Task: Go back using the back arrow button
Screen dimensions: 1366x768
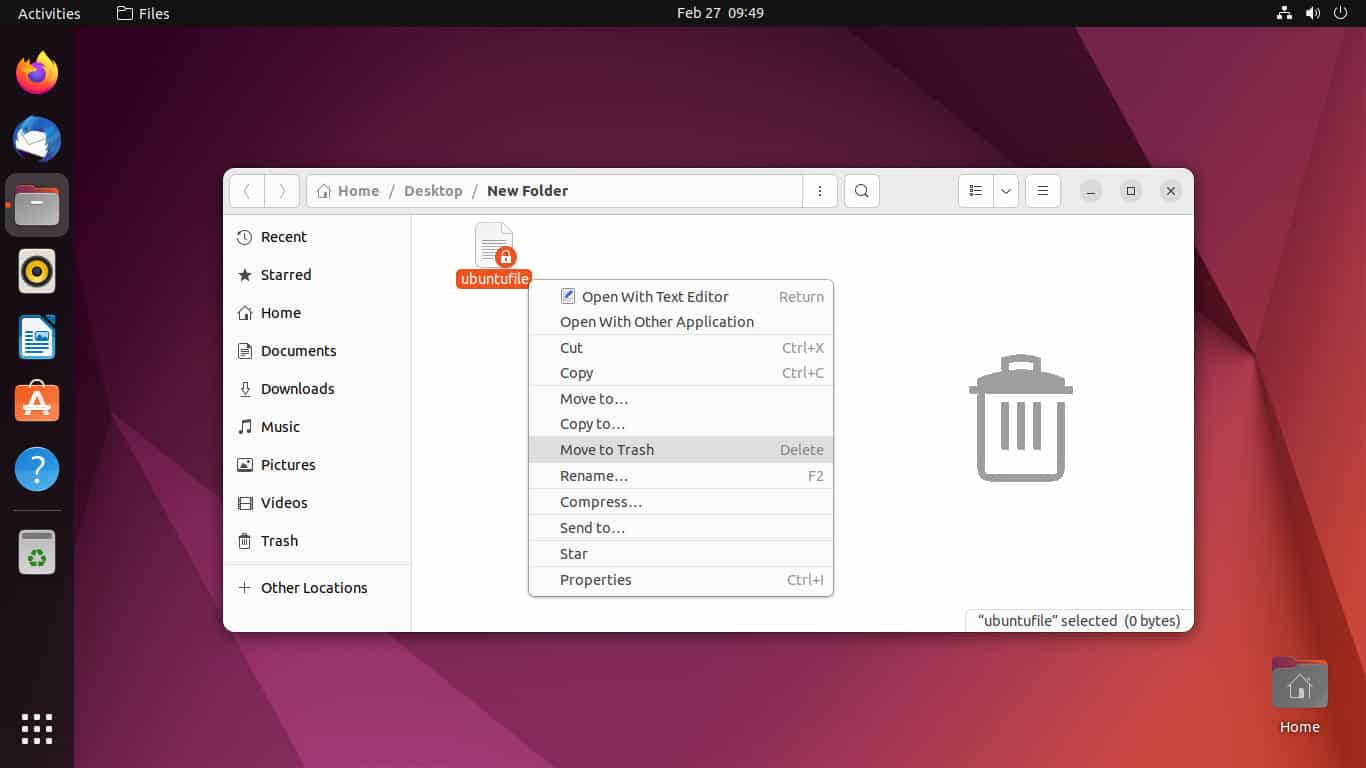Action: pos(247,190)
